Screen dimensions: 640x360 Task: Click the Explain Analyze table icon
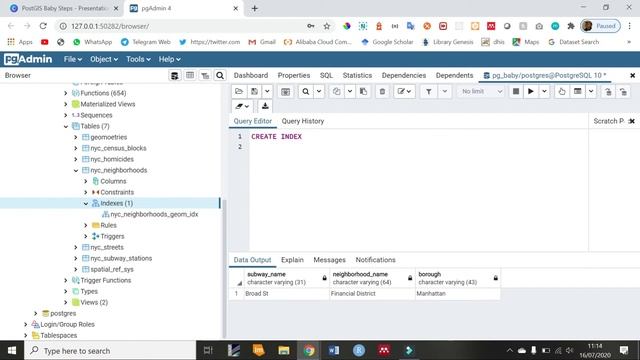(578, 91)
